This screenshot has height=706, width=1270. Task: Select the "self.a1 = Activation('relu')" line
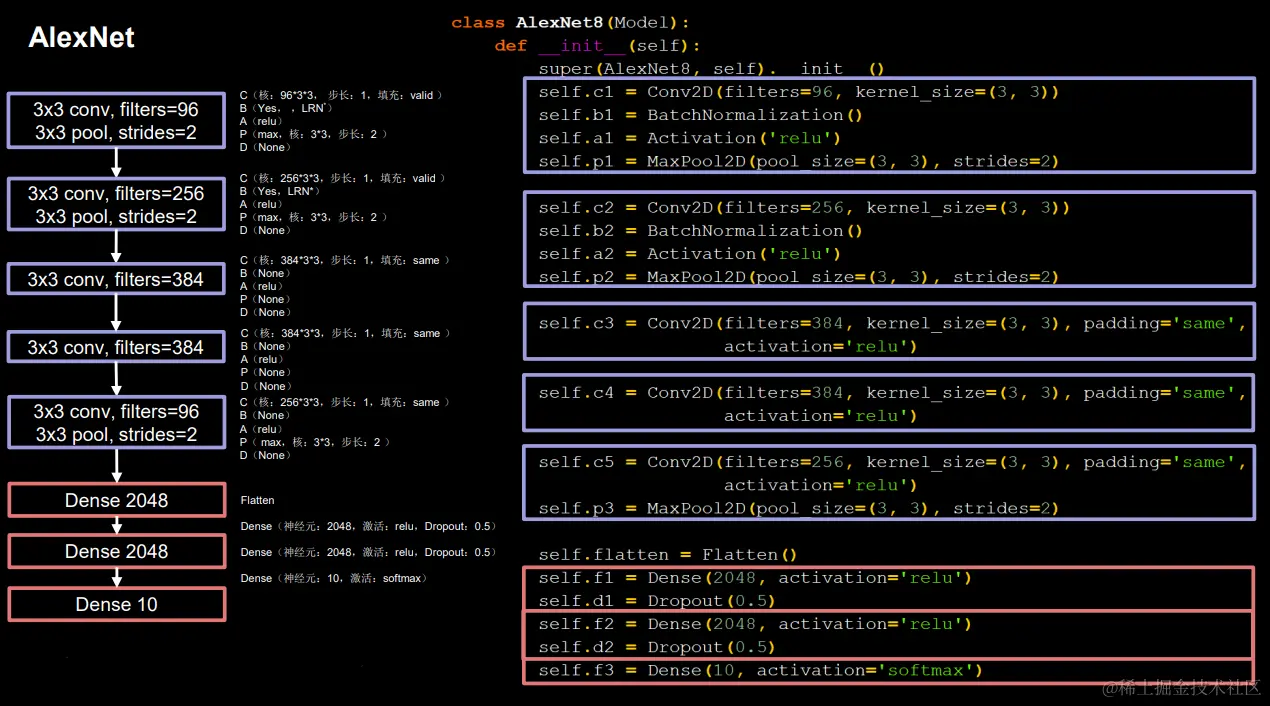tap(689, 138)
